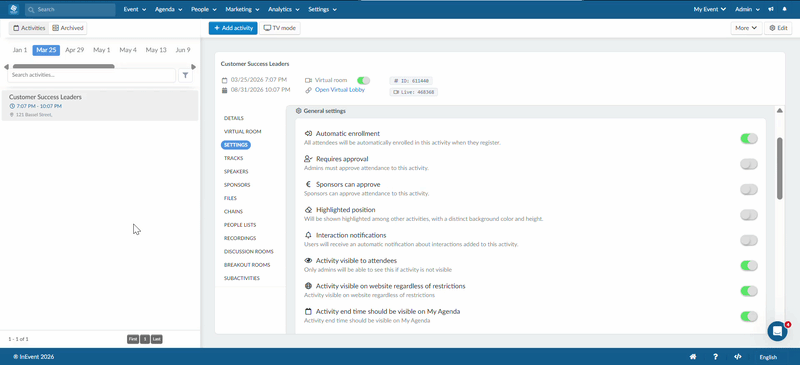Click the link icon beside Open Virtual Lobby

[308, 90]
